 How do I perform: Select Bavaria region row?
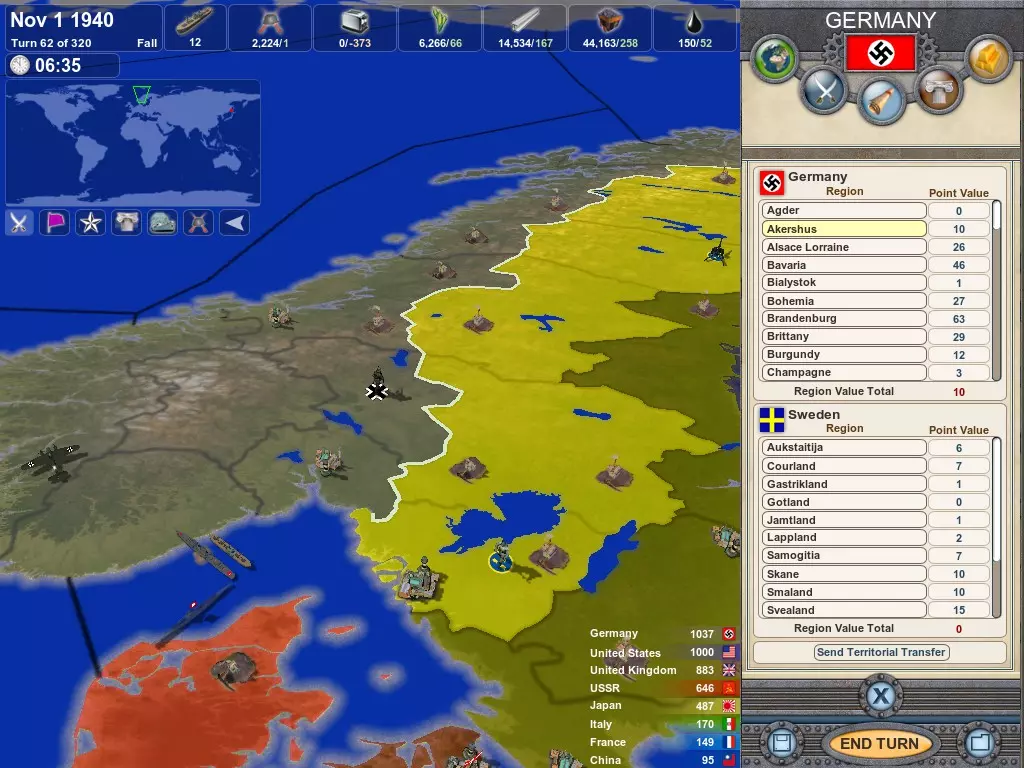(843, 265)
